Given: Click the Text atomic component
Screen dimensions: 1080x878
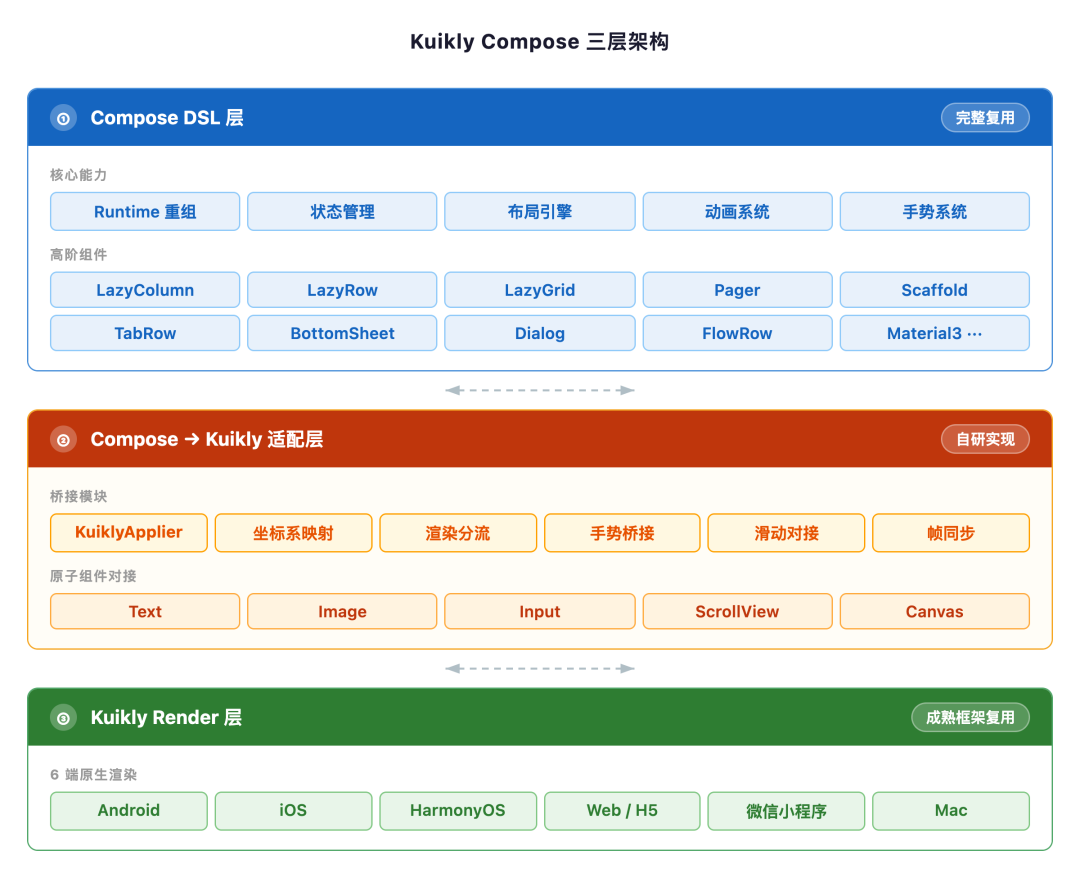Looking at the screenshot, I should pyautogui.click(x=145, y=612).
